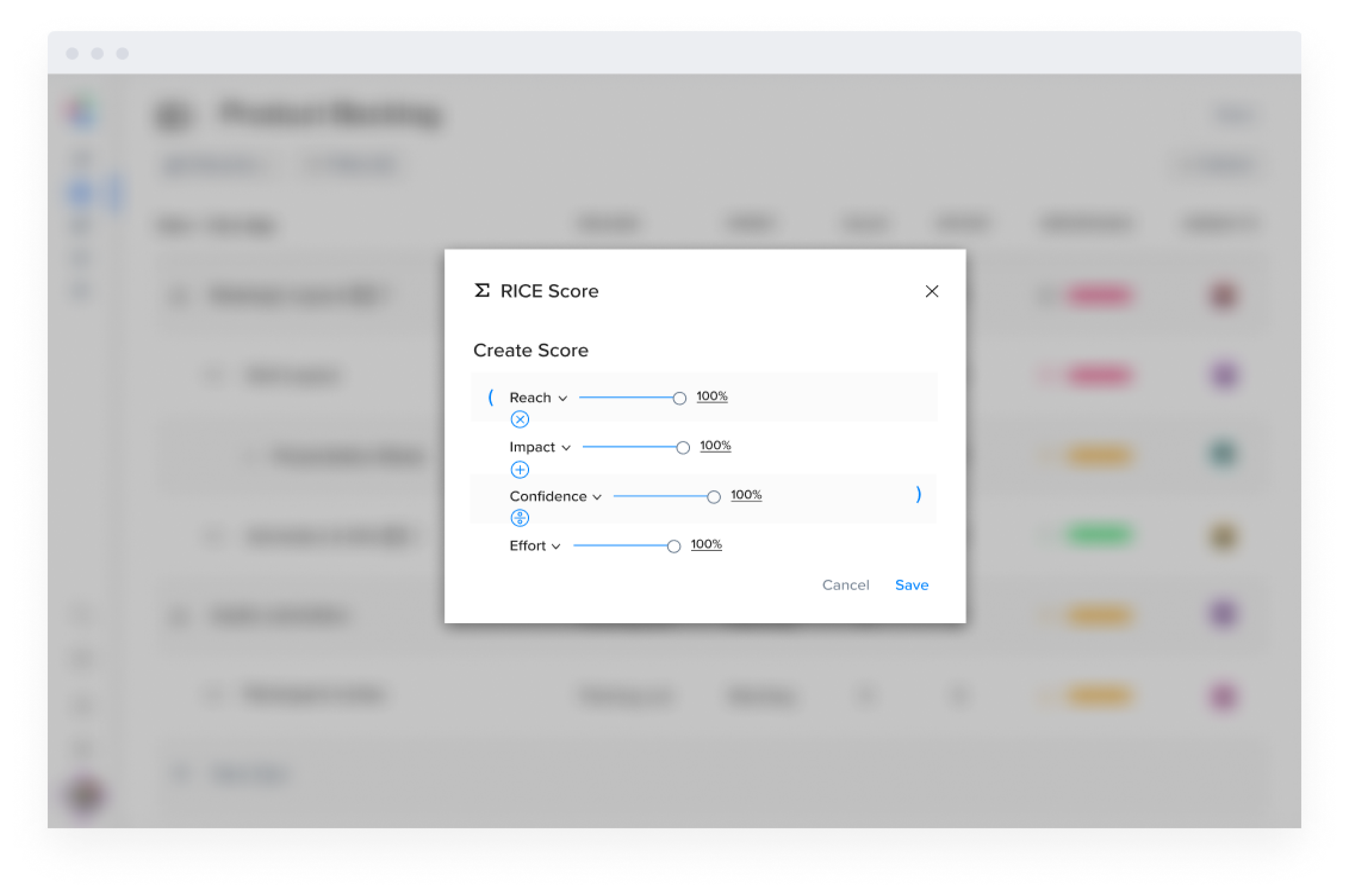Click the multiply operator below Reach
1349x896 pixels.
(x=520, y=420)
